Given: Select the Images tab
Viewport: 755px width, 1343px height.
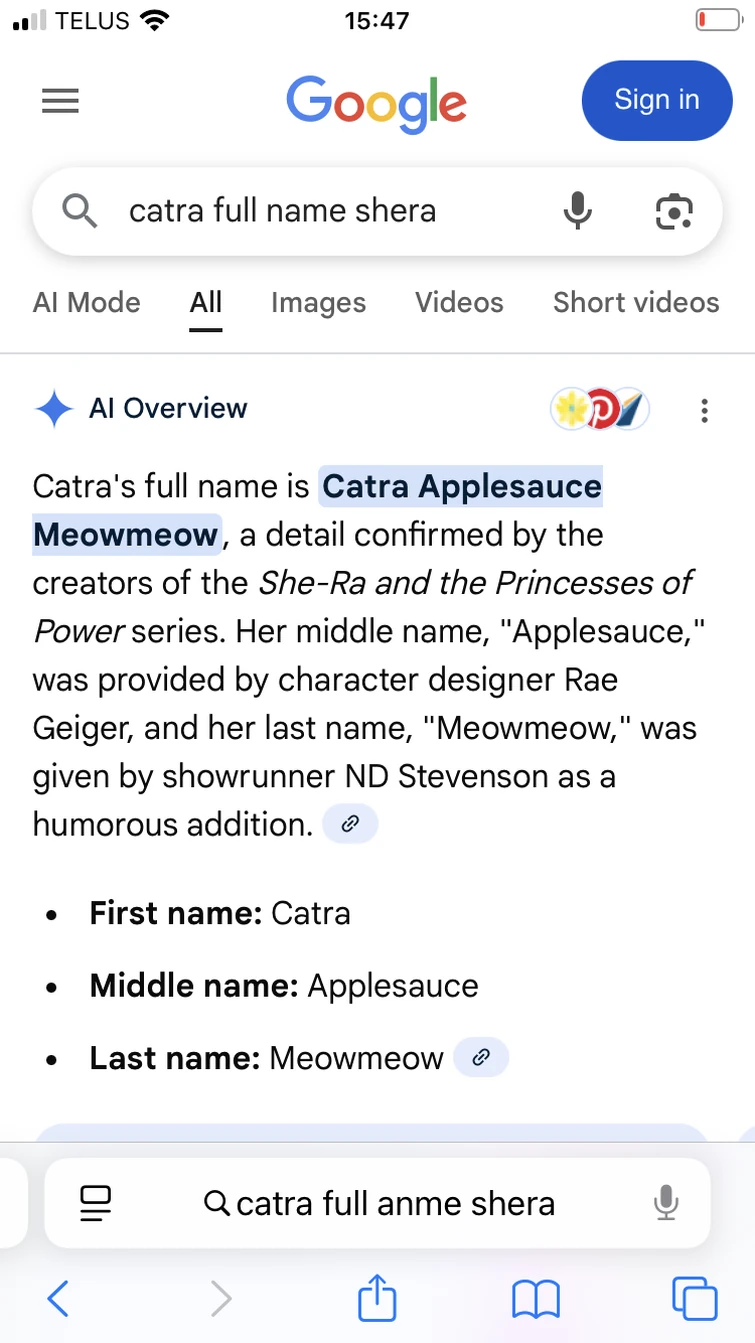Looking at the screenshot, I should 318,302.
